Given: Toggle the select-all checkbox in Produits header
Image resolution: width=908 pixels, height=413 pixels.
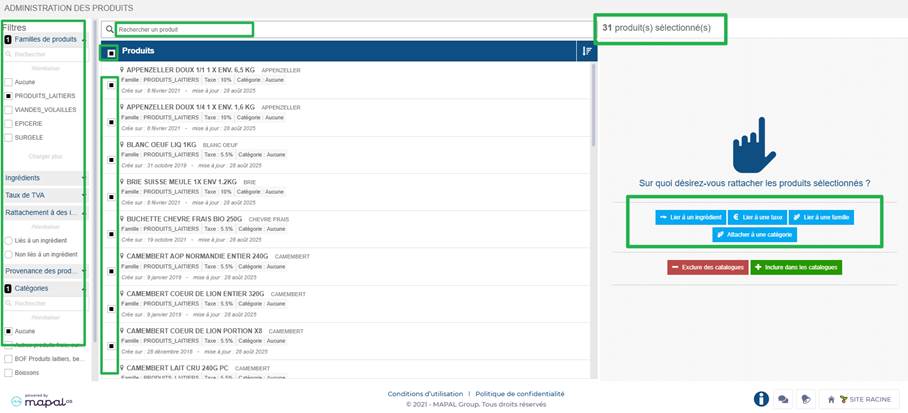Looking at the screenshot, I should point(110,52).
